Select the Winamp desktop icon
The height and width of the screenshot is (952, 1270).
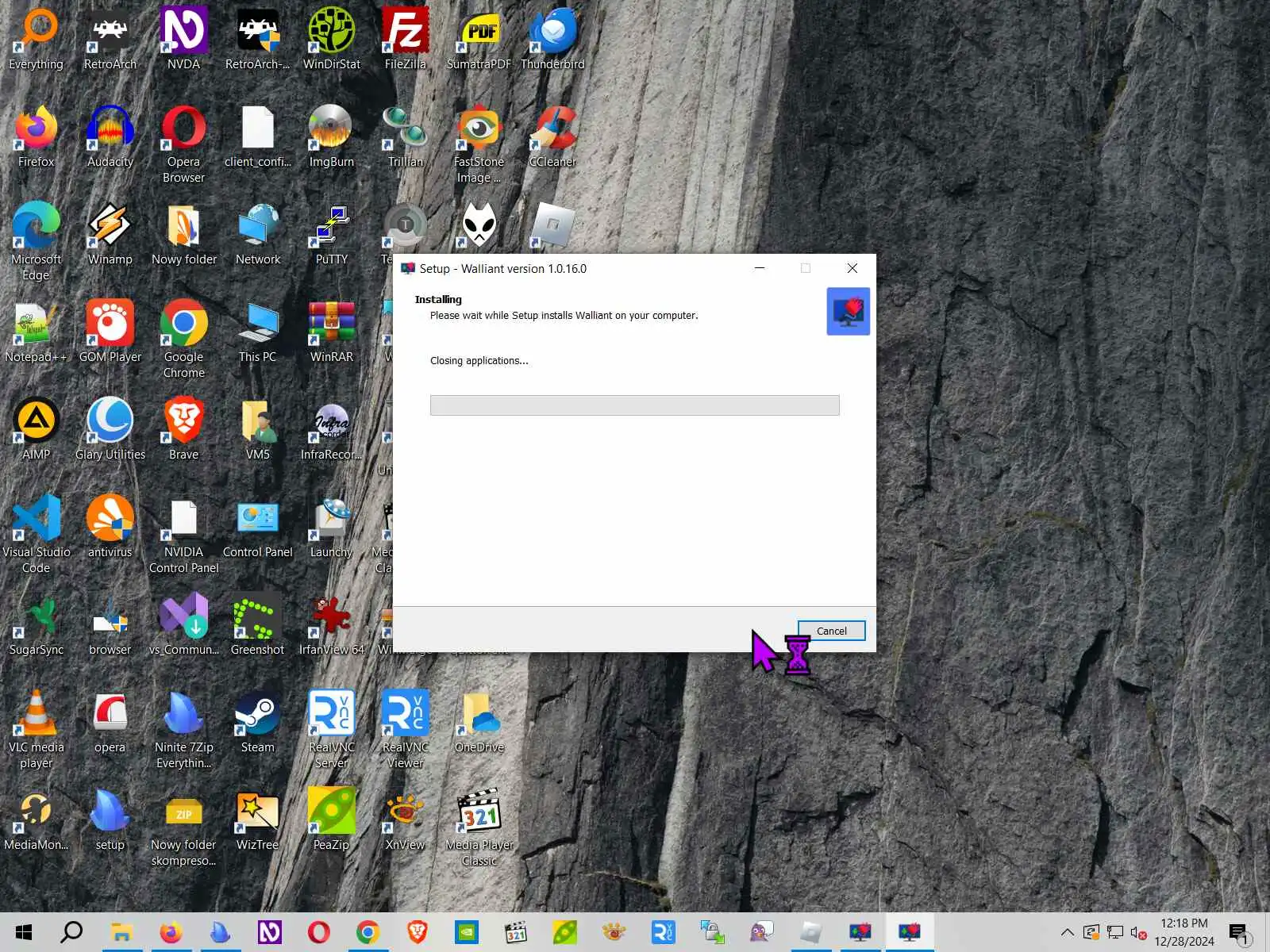[110, 234]
